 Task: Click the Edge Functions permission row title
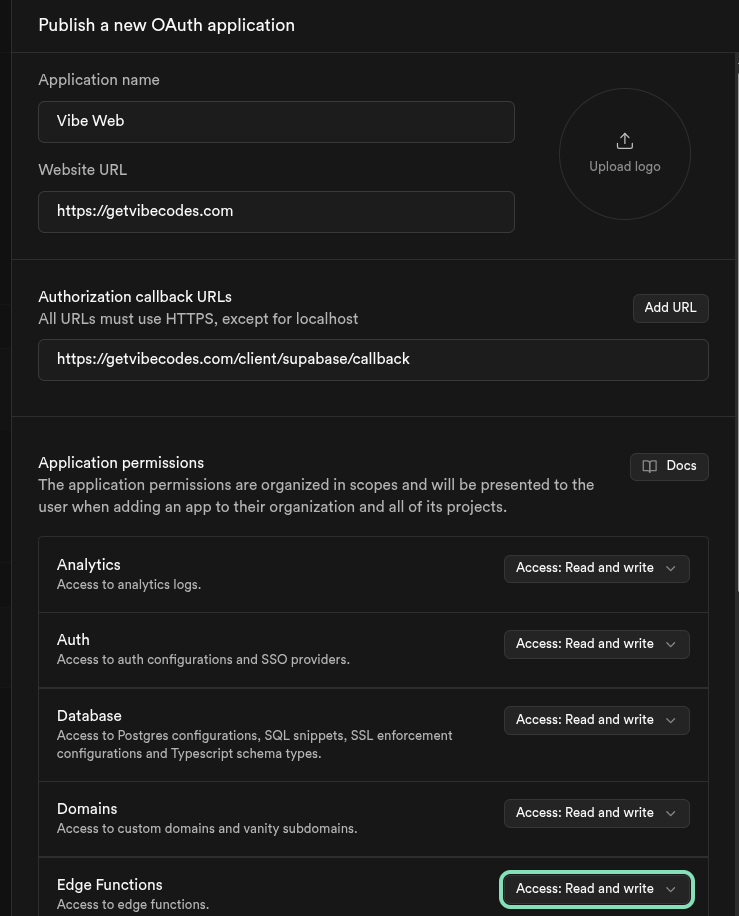tap(109, 885)
